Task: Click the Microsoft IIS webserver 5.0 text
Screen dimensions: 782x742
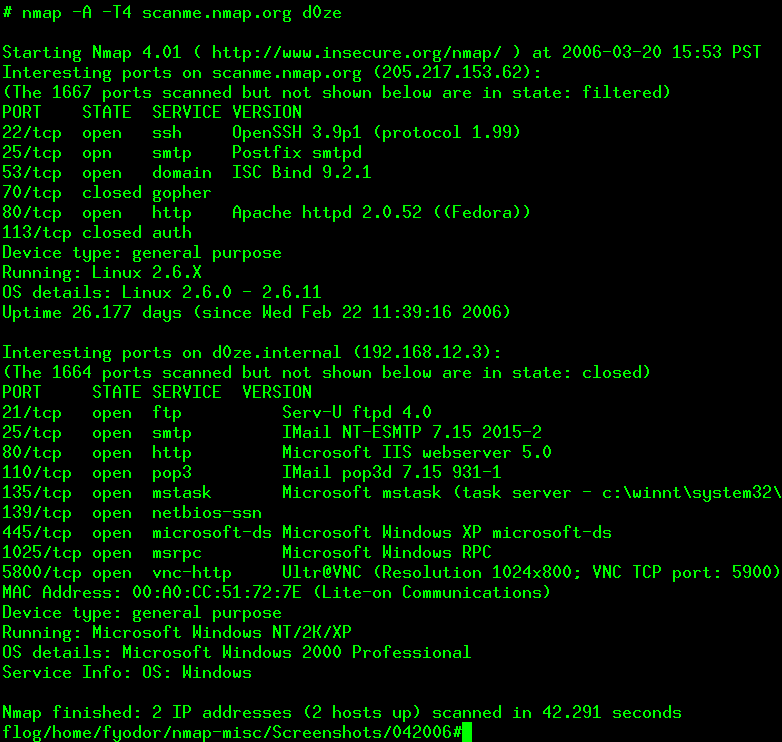Action: coord(416,452)
